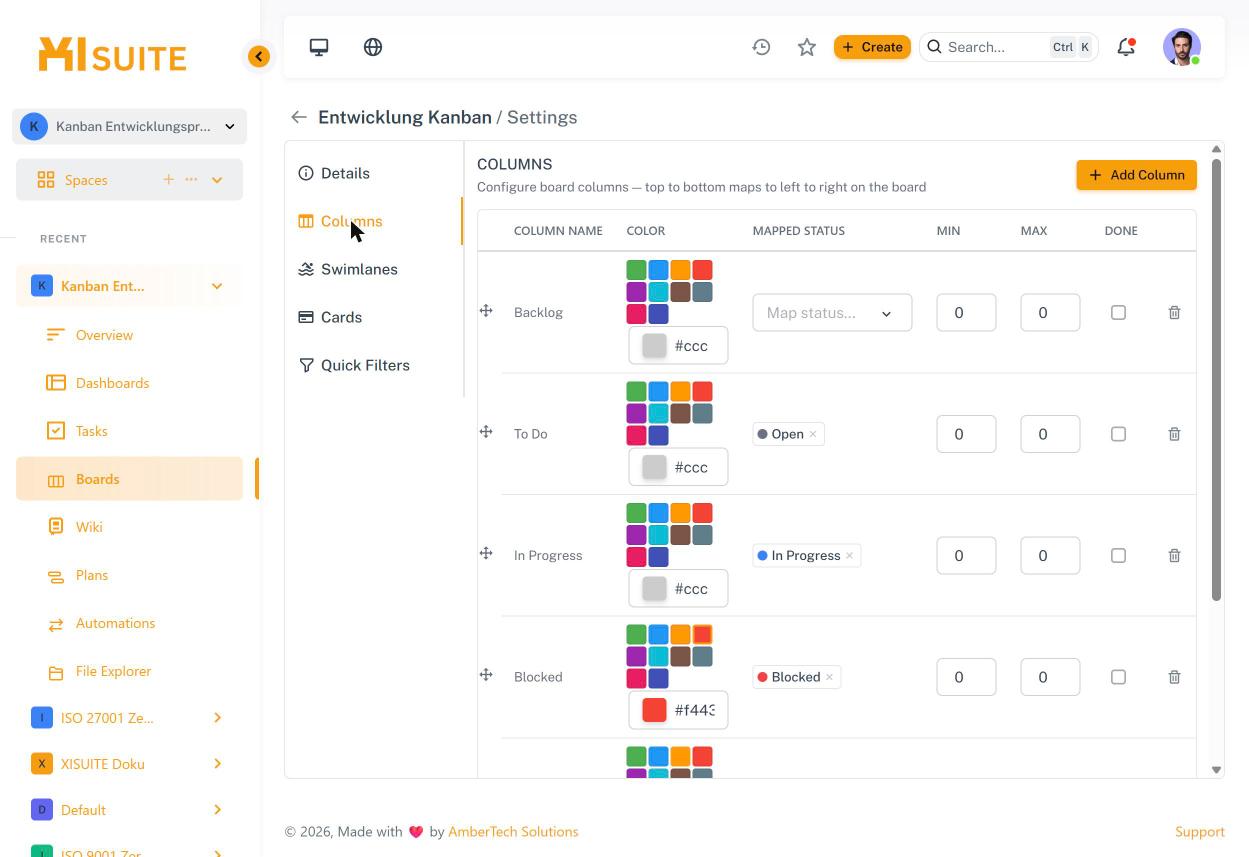Image resolution: width=1249 pixels, height=857 pixels.
Task: Click the desktop monitor icon in top bar
Action: pos(319,47)
